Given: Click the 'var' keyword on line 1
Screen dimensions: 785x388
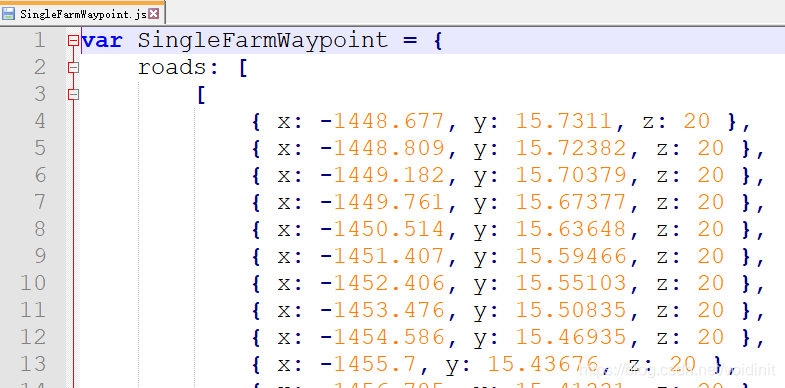Looking at the screenshot, I should tap(103, 41).
